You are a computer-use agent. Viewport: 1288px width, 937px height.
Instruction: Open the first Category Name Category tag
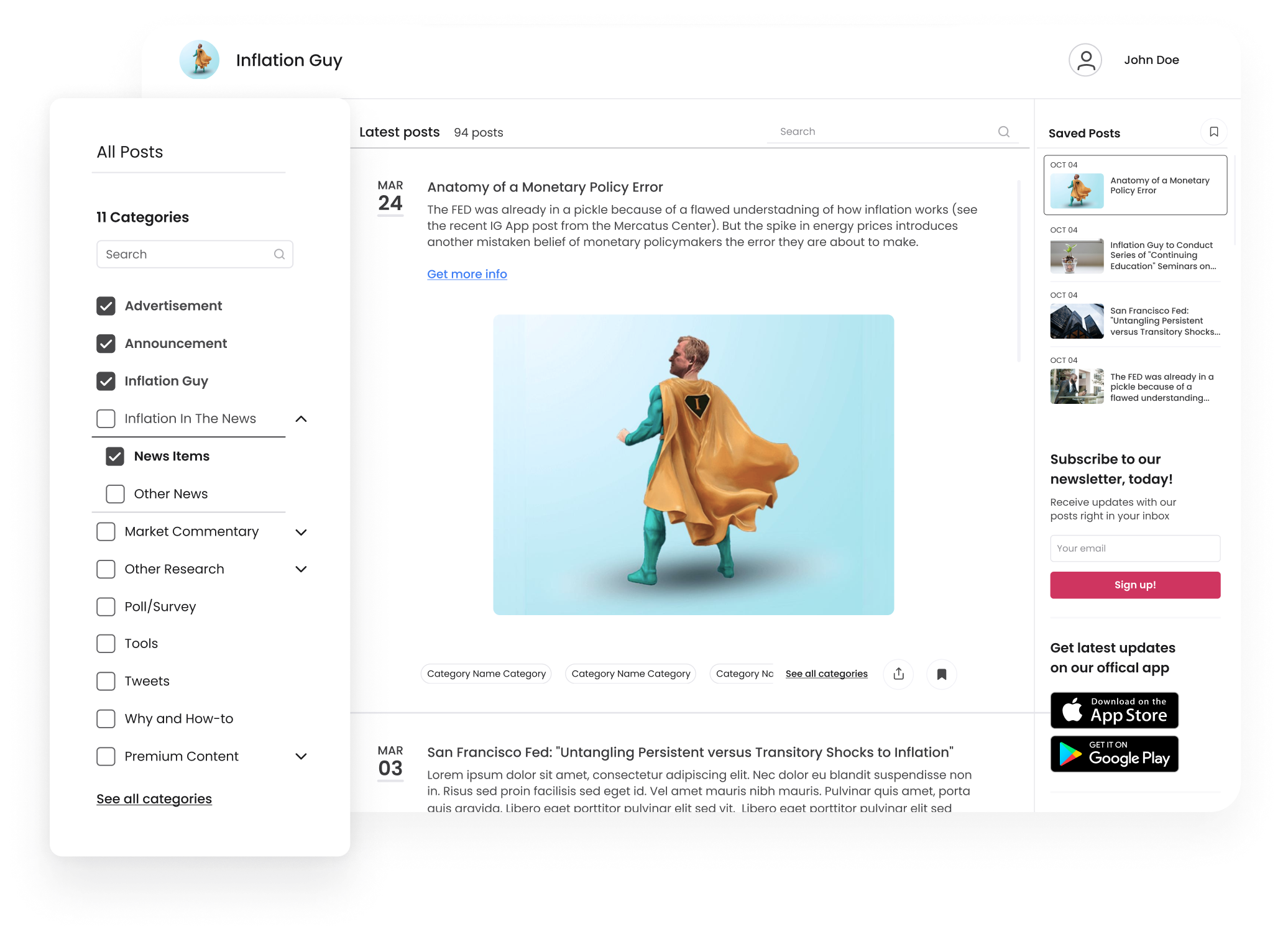[x=486, y=674]
